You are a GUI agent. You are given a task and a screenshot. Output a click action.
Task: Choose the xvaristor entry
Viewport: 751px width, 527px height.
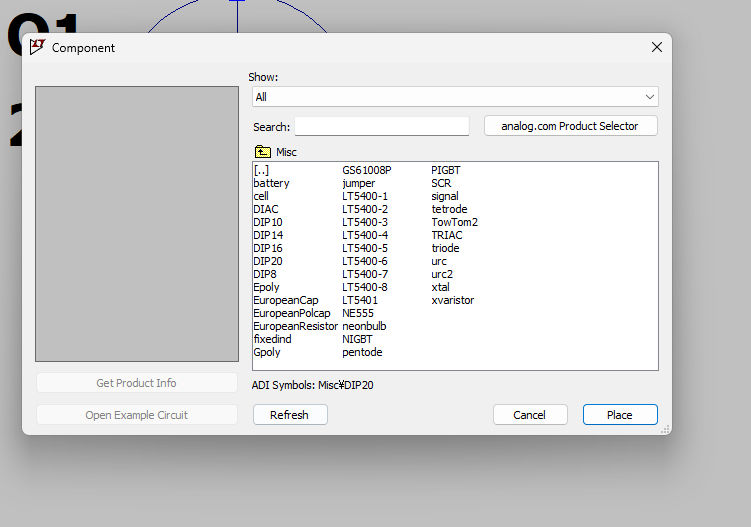453,301
